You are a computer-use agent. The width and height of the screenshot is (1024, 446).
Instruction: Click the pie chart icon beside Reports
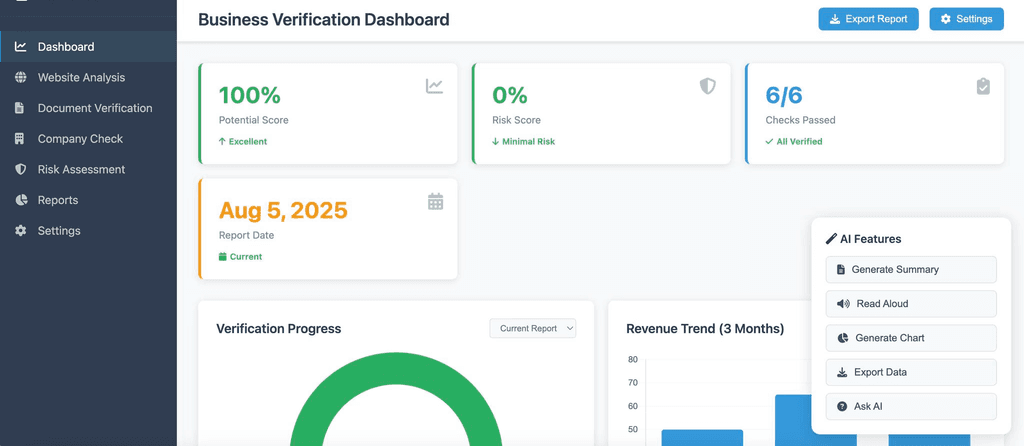[x=21, y=200]
